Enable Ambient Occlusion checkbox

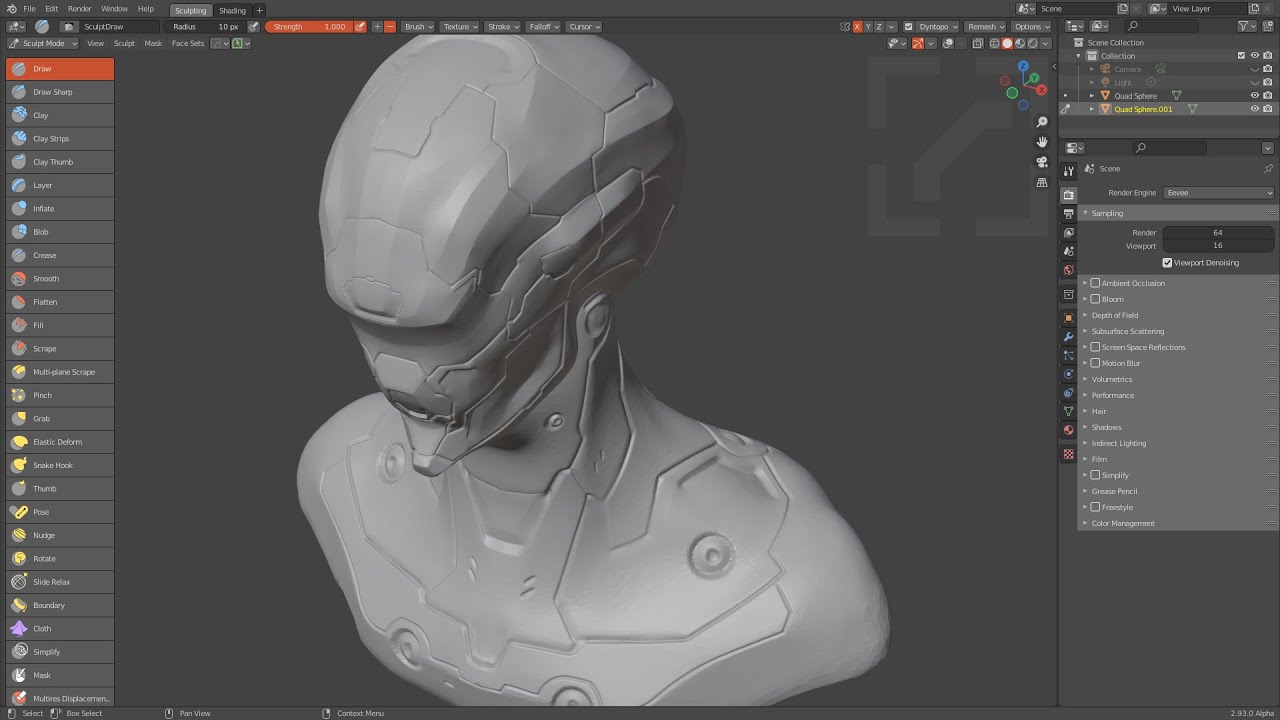pyautogui.click(x=1095, y=283)
